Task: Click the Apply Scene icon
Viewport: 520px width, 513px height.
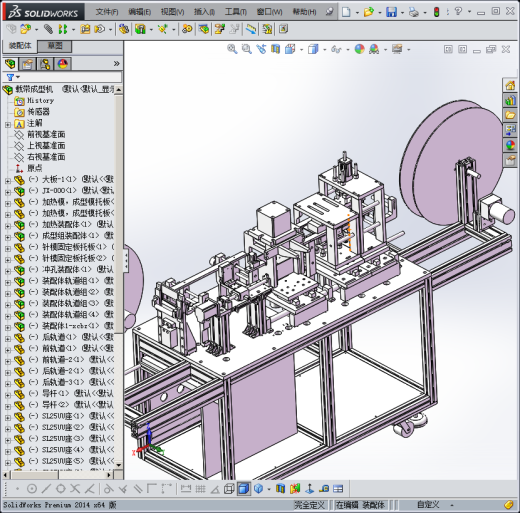Action: point(374,49)
